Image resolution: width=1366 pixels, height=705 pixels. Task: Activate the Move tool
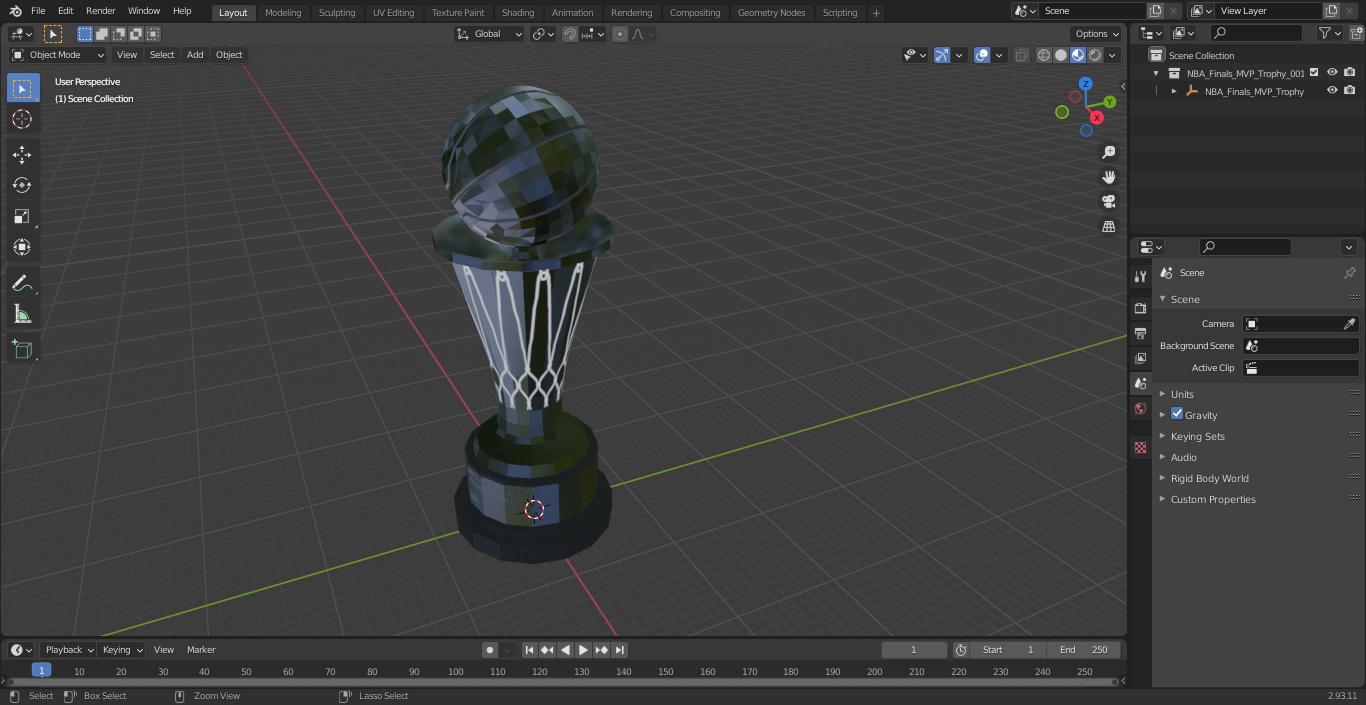coord(22,154)
